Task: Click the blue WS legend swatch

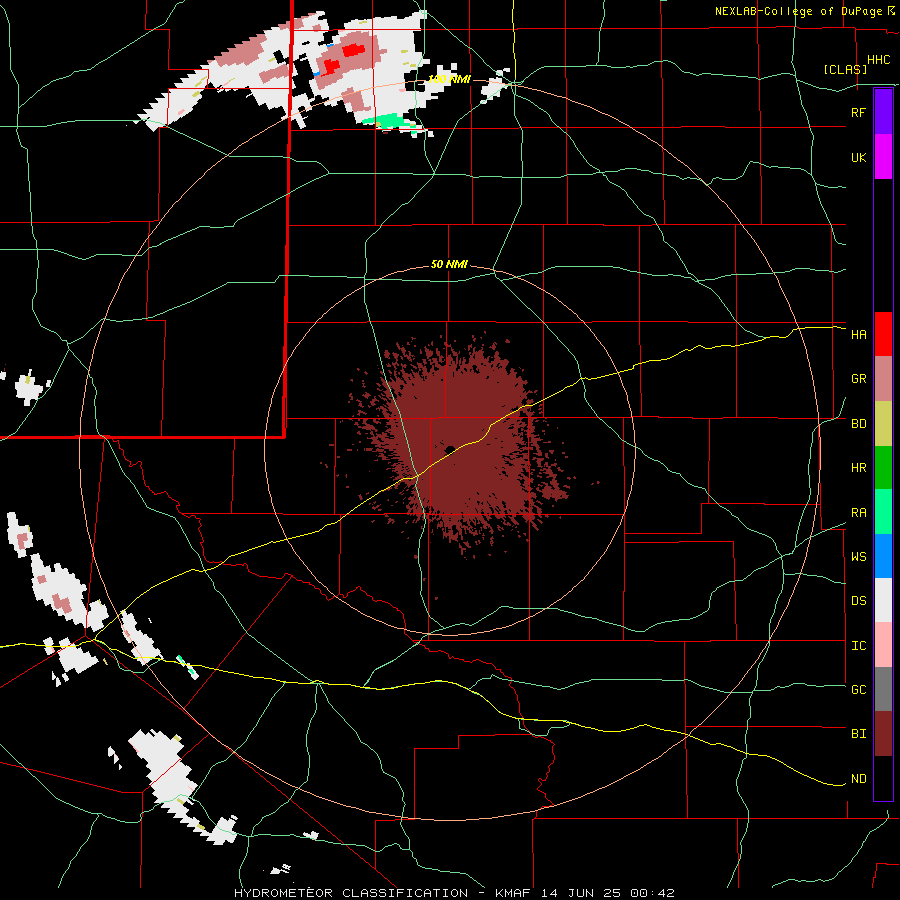Action: tap(883, 556)
